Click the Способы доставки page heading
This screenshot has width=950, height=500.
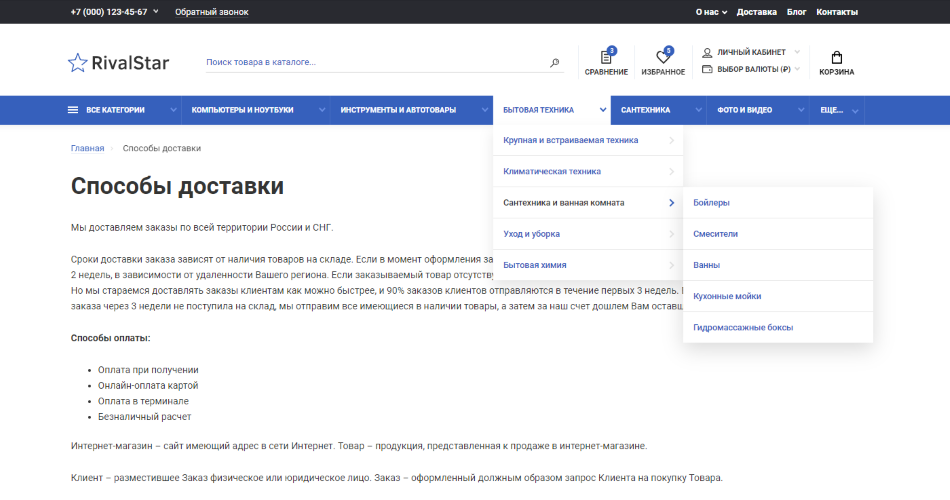tap(178, 186)
